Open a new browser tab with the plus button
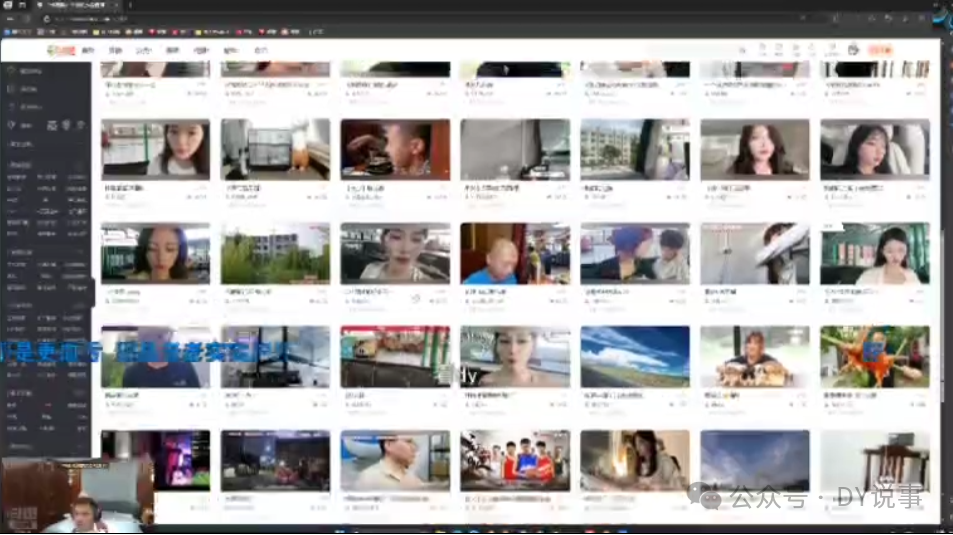Screen dimensions: 953x535 point(130,5)
